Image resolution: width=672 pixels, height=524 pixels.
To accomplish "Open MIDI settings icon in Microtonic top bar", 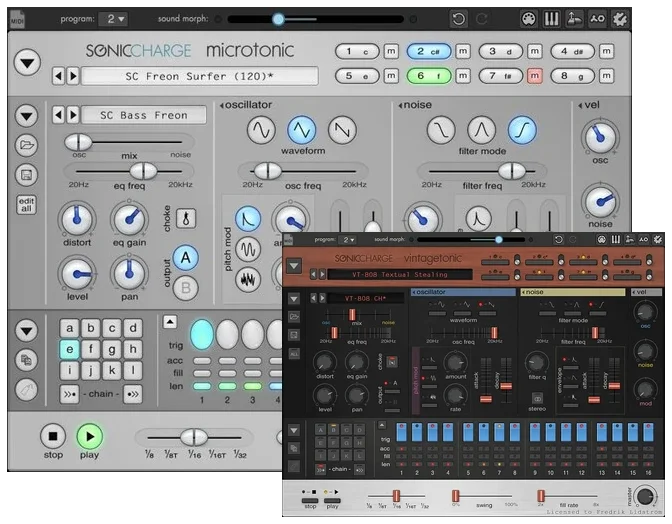I will click(x=528, y=19).
